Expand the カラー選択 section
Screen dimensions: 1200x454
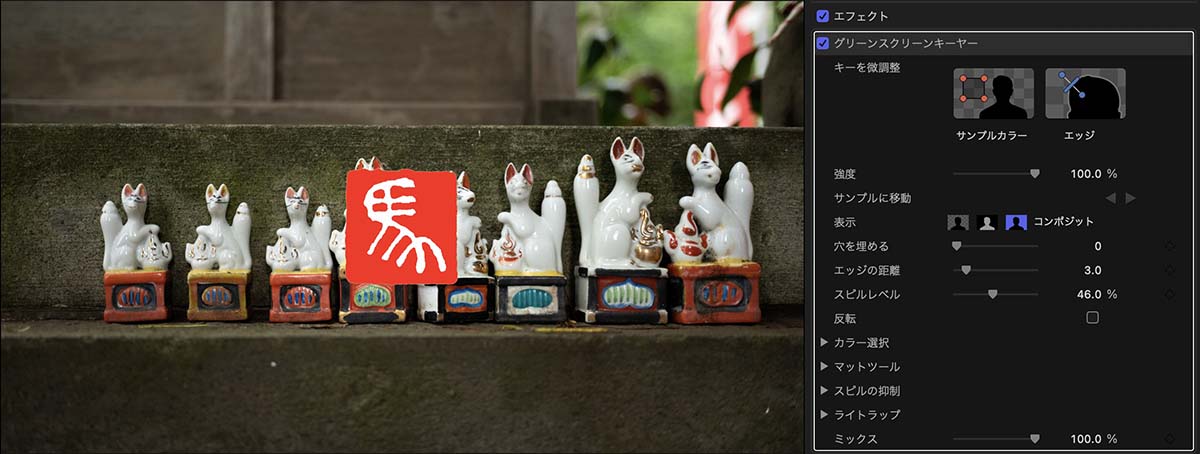click(825, 342)
